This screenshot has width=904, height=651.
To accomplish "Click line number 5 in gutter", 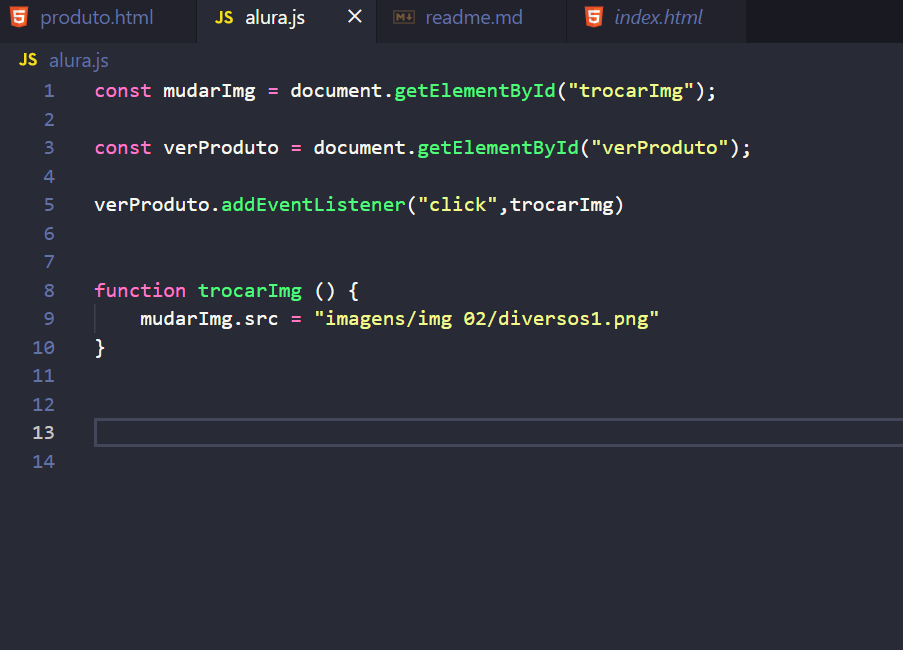I will 49,205.
